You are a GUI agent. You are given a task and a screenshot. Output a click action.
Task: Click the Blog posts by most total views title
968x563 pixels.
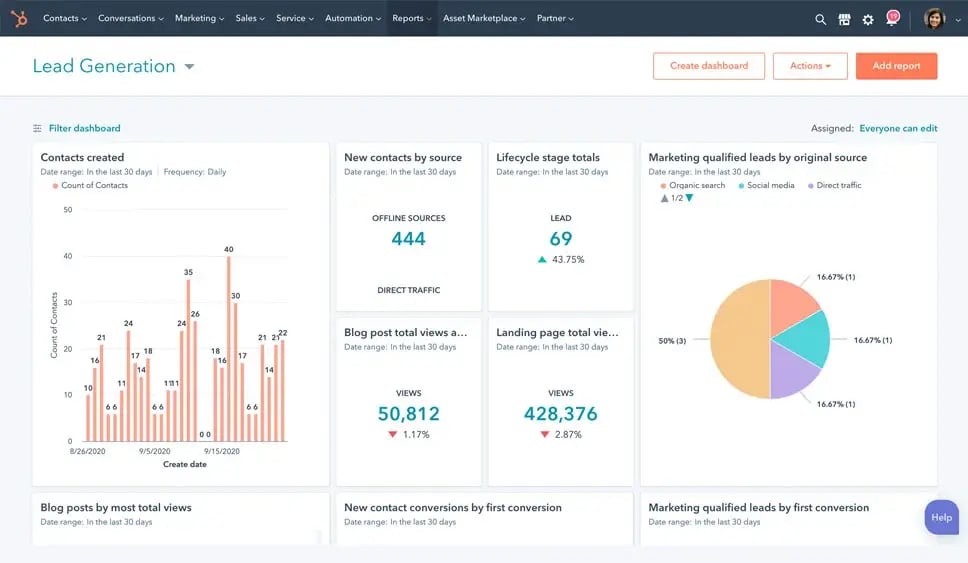pyautogui.click(x=116, y=507)
